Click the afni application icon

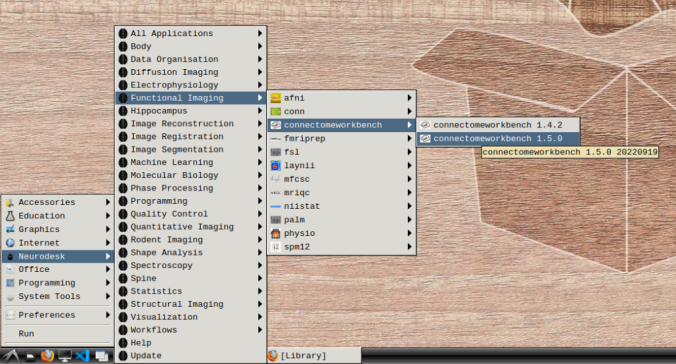275,98
